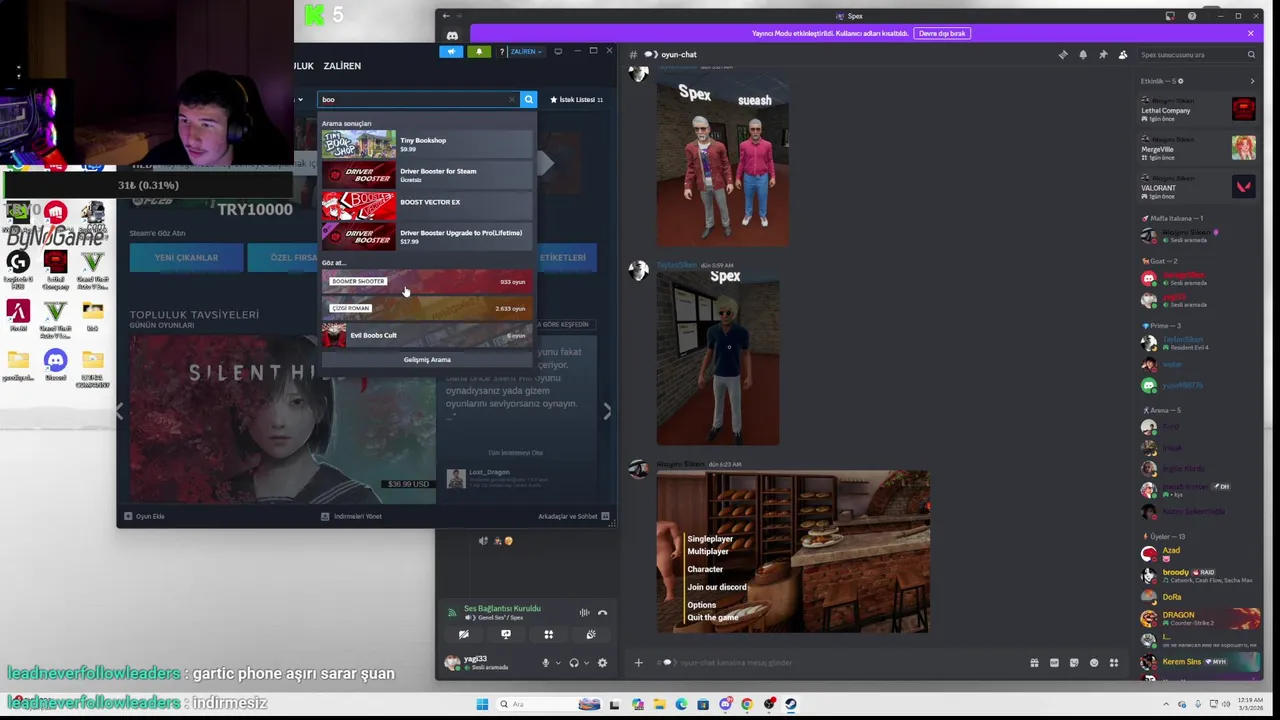The width and height of the screenshot is (1280, 720).
Task: Open Steam notifications bell
Action: tap(479, 51)
